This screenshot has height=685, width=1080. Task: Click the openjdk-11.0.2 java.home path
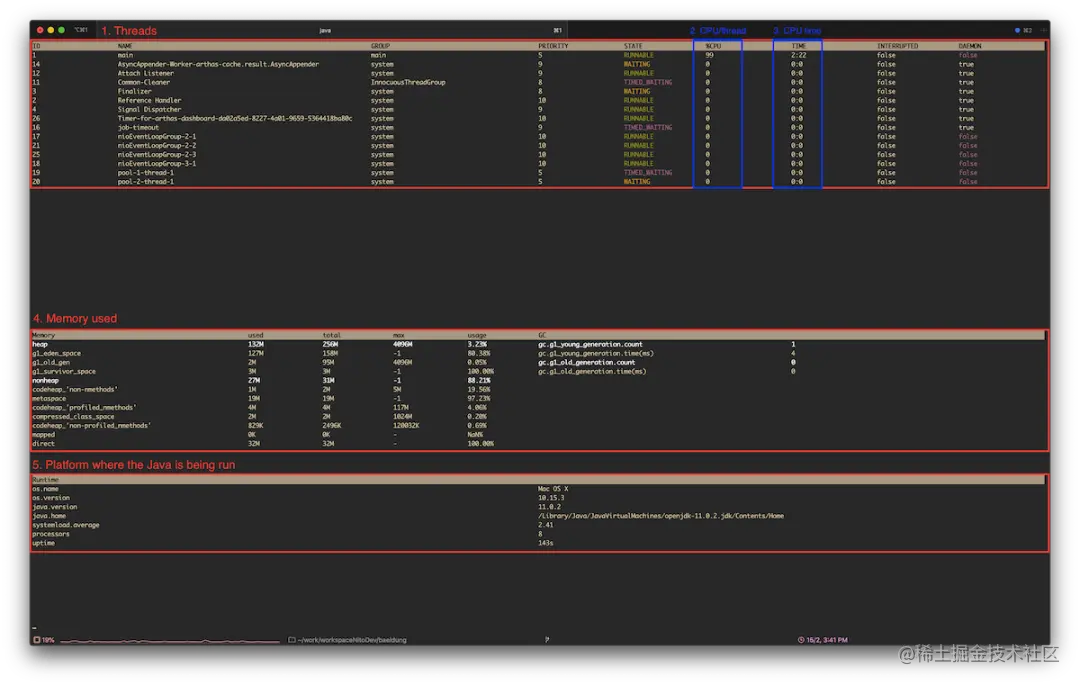click(661, 516)
